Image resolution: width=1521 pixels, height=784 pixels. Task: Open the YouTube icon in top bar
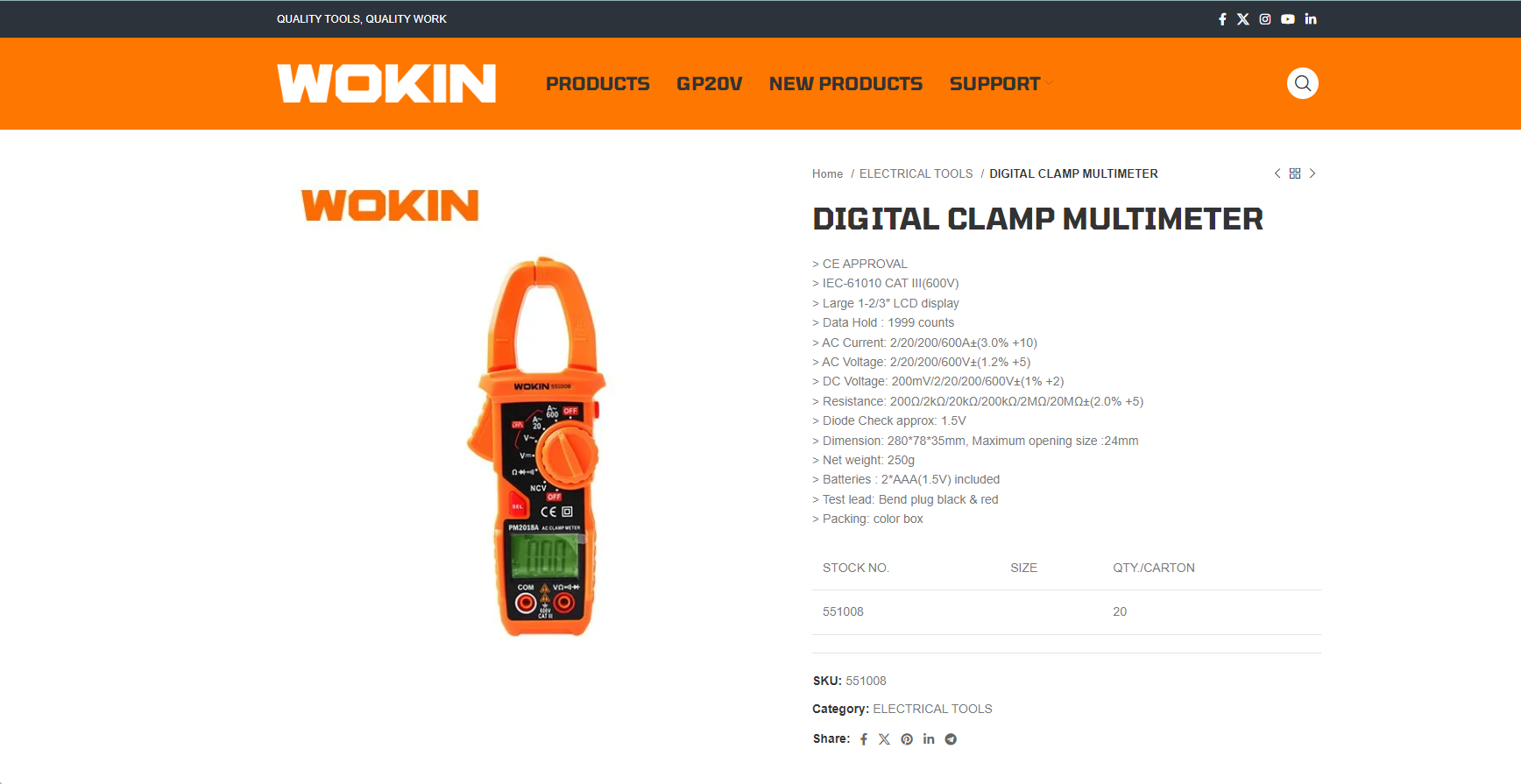click(x=1288, y=19)
